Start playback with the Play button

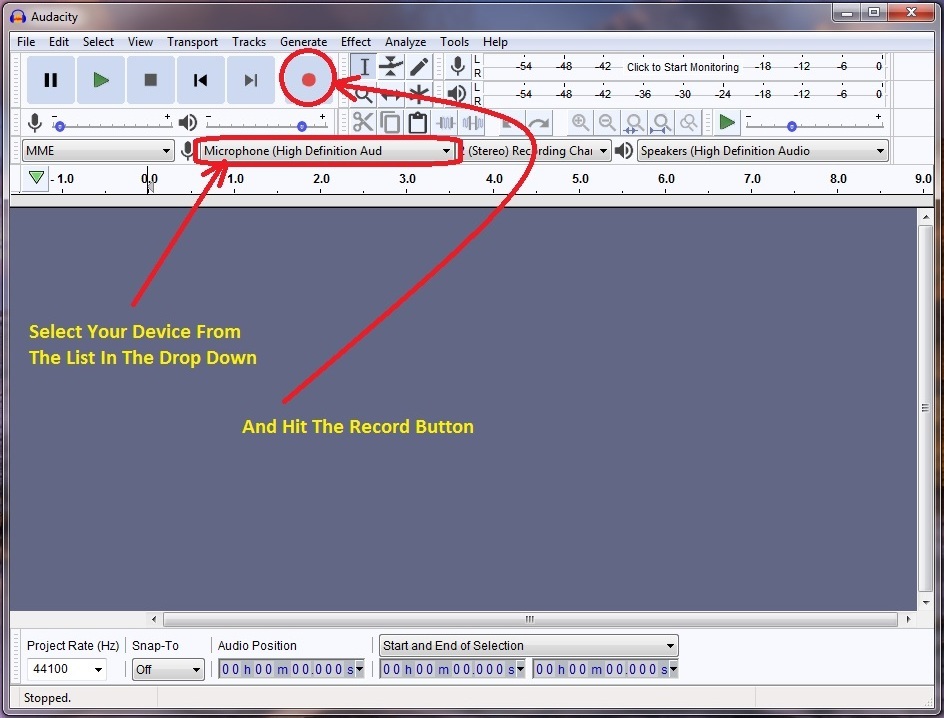(x=101, y=80)
